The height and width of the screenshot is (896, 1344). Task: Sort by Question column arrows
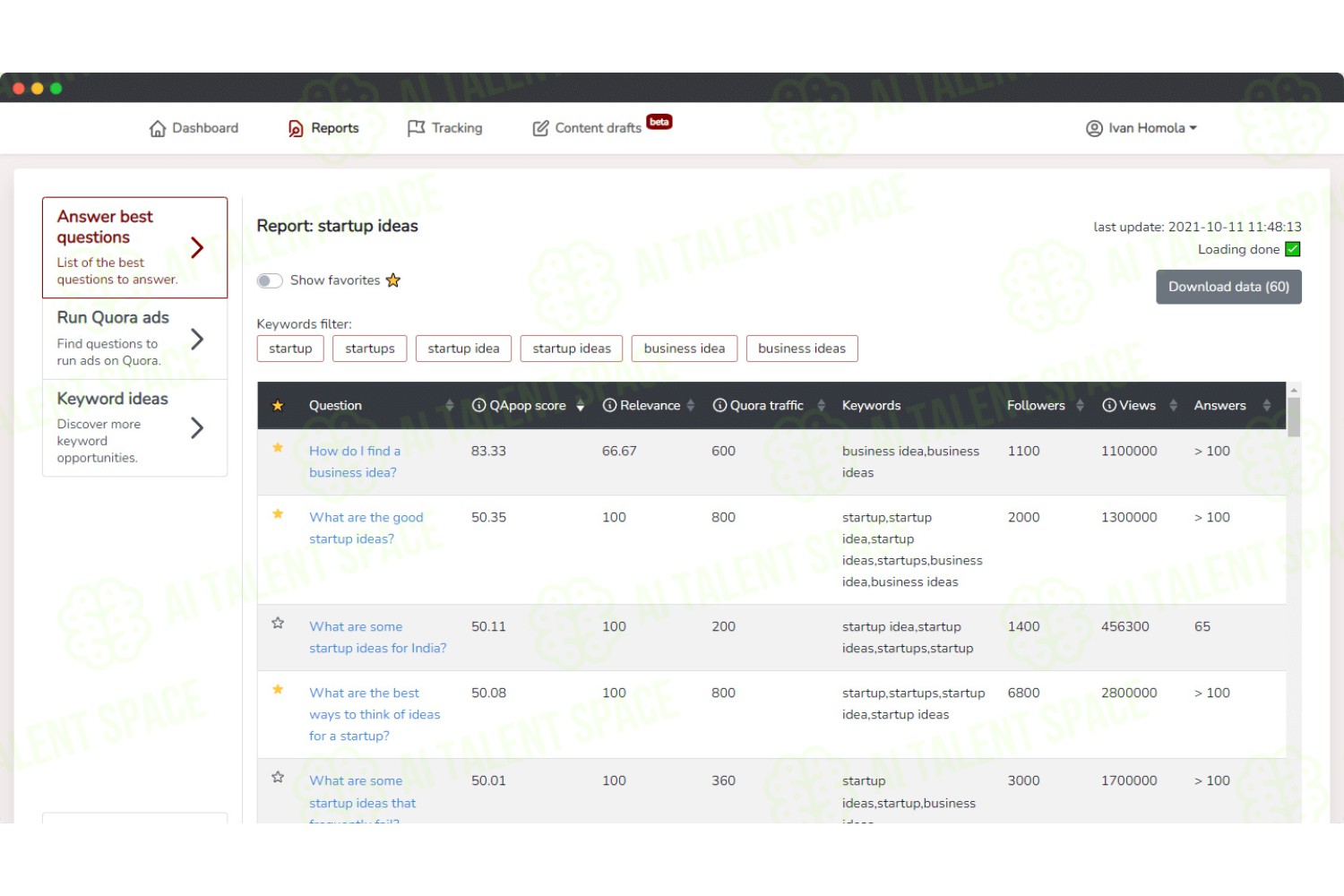[x=449, y=406]
